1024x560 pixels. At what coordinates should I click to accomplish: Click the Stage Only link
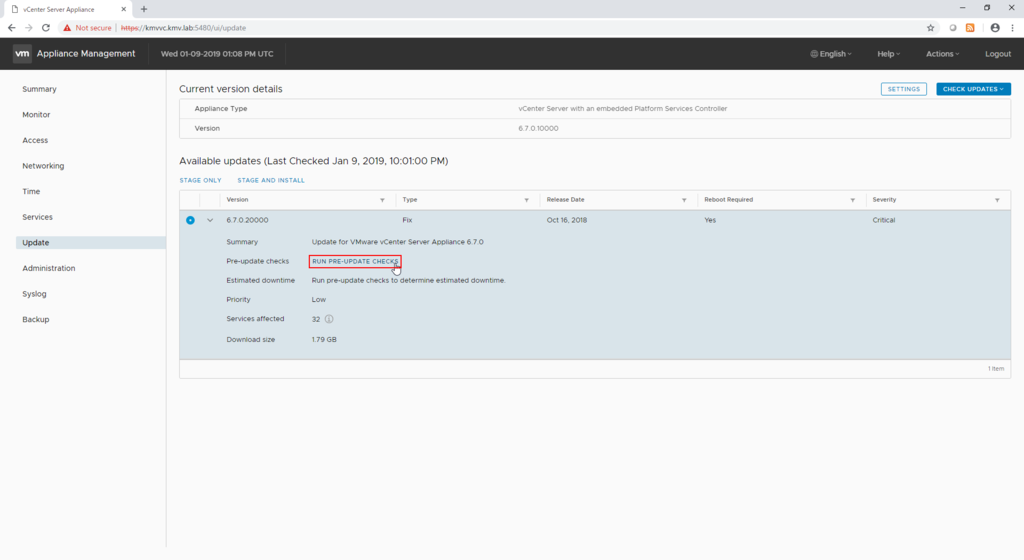click(200, 180)
